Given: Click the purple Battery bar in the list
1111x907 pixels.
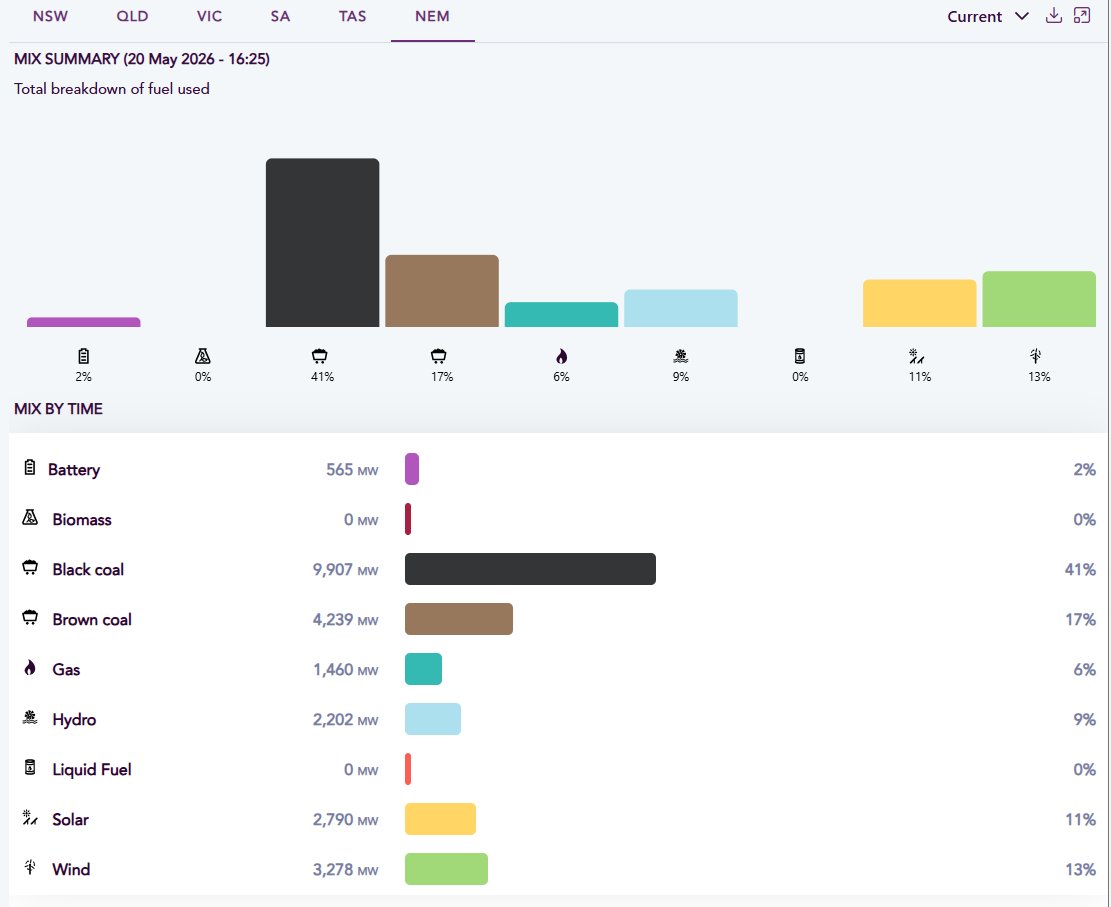Looking at the screenshot, I should coord(412,469).
